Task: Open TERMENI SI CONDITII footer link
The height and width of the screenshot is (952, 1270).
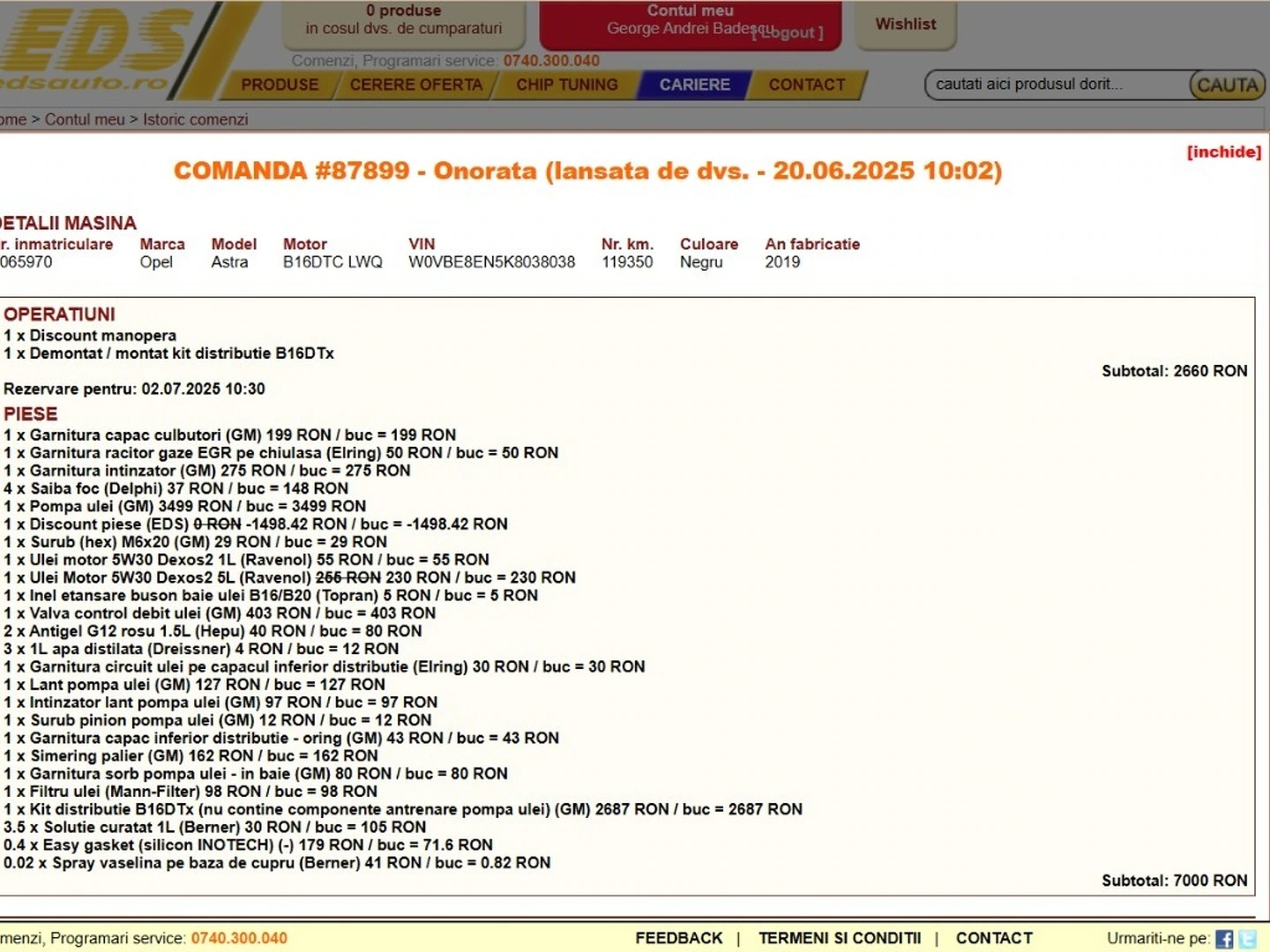Action: pos(840,938)
